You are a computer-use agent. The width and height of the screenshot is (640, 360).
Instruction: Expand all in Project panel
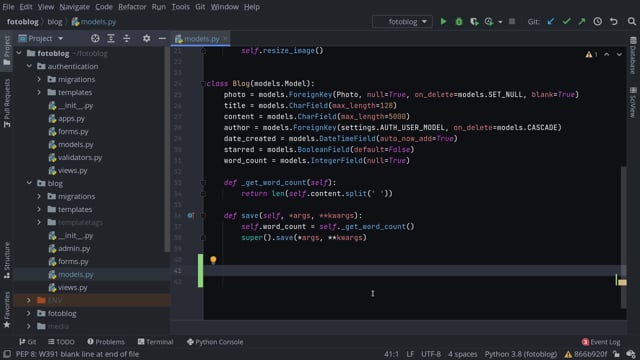(111, 38)
